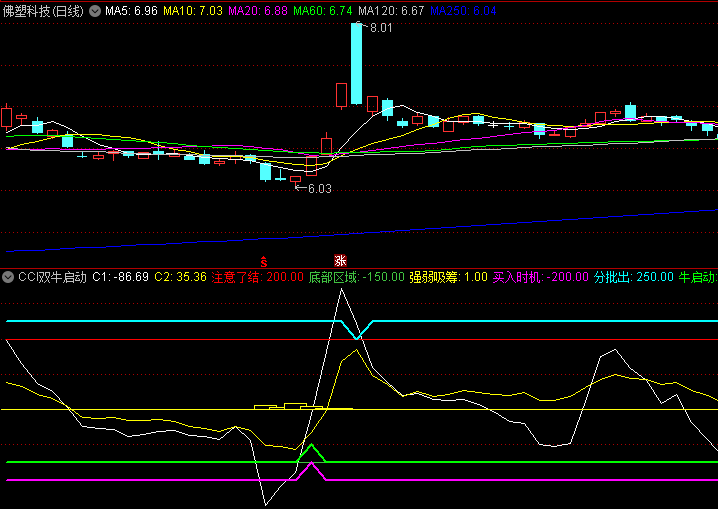This screenshot has width=718, height=509.
Task: Click the 佛塑科技(日线) stock title
Action: pyautogui.click(x=43, y=10)
